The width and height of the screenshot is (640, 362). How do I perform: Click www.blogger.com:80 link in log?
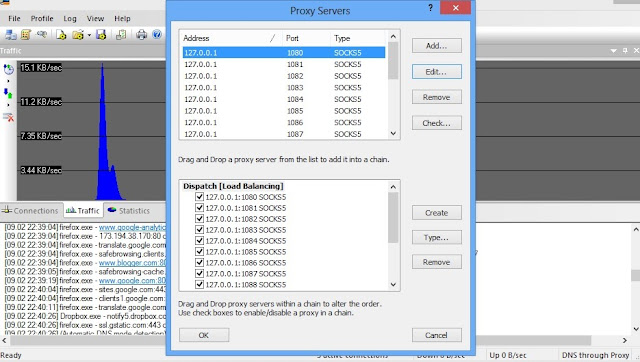(x=133, y=262)
